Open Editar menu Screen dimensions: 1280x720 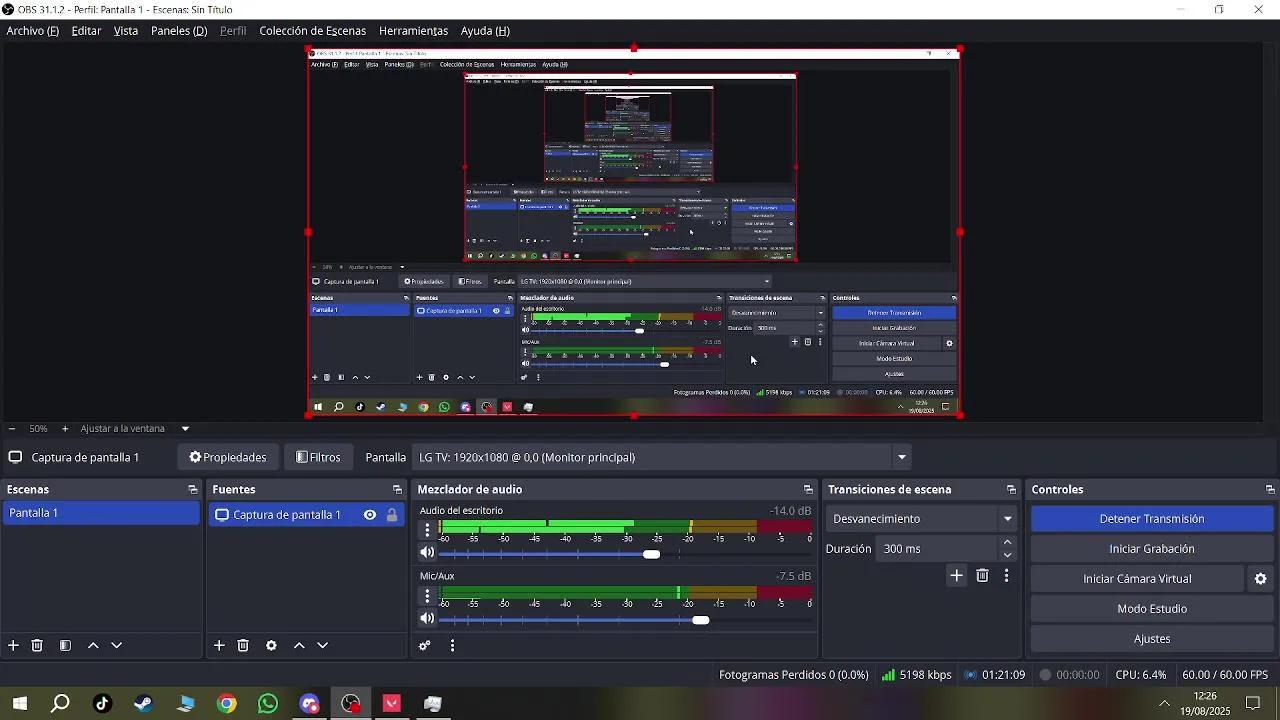[x=86, y=31]
